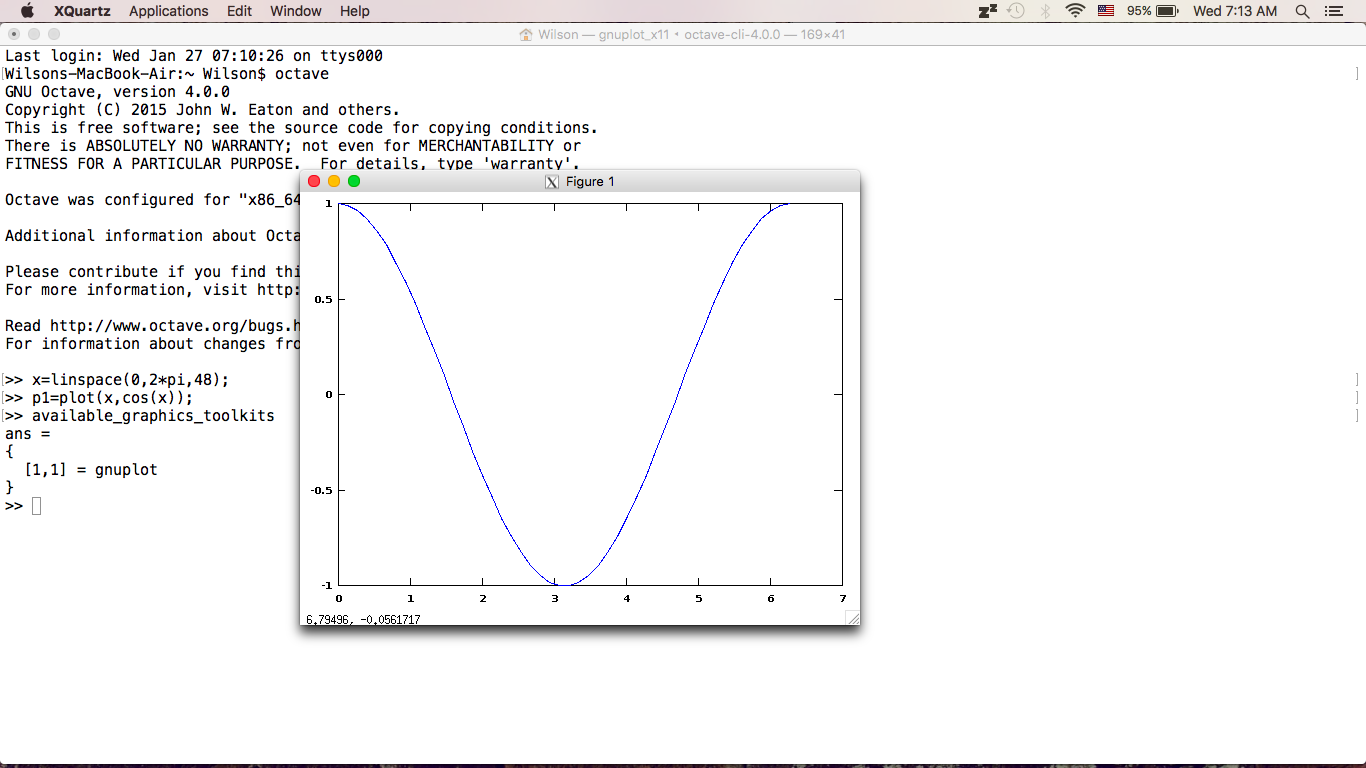Click the Figure 1 title text
Image resolution: width=1366 pixels, height=768 pixels.
click(x=590, y=181)
